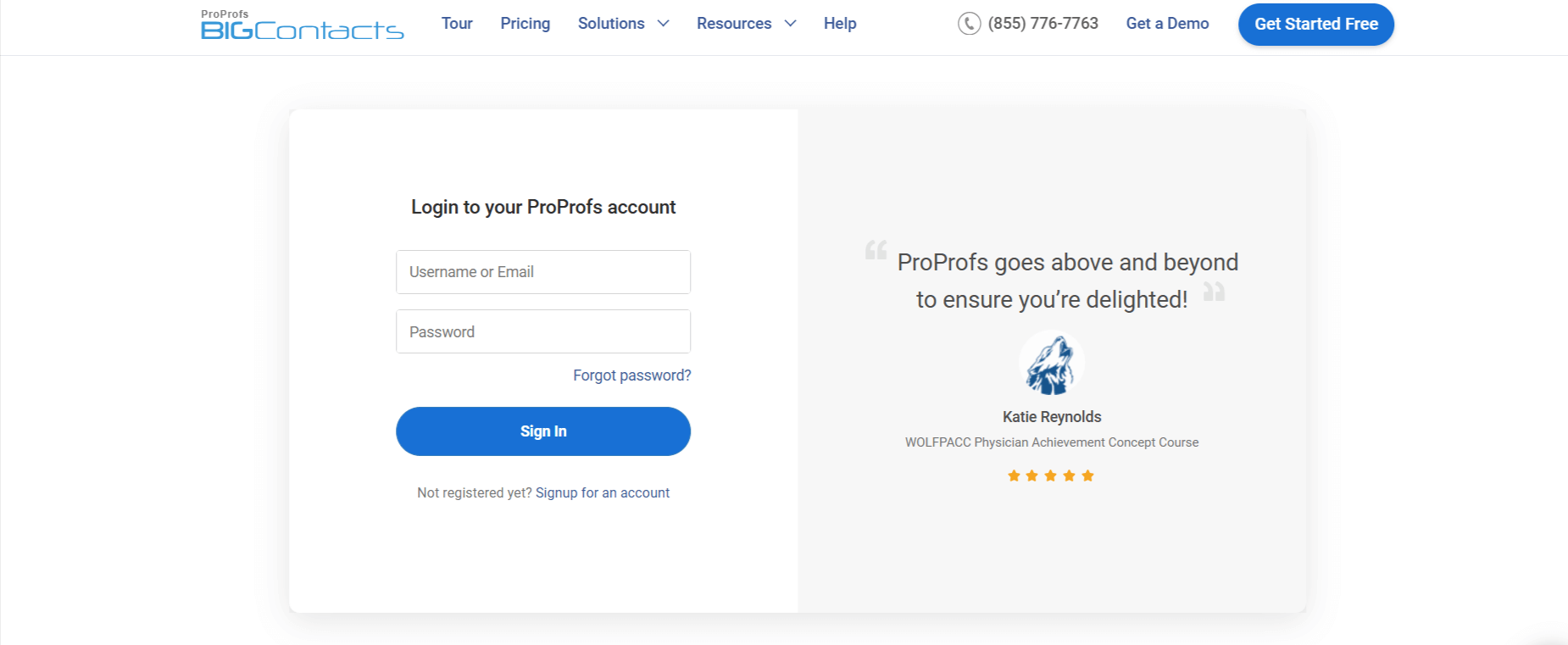This screenshot has height=645, width=1568.
Task: Click the Get a Demo link
Action: click(1167, 24)
